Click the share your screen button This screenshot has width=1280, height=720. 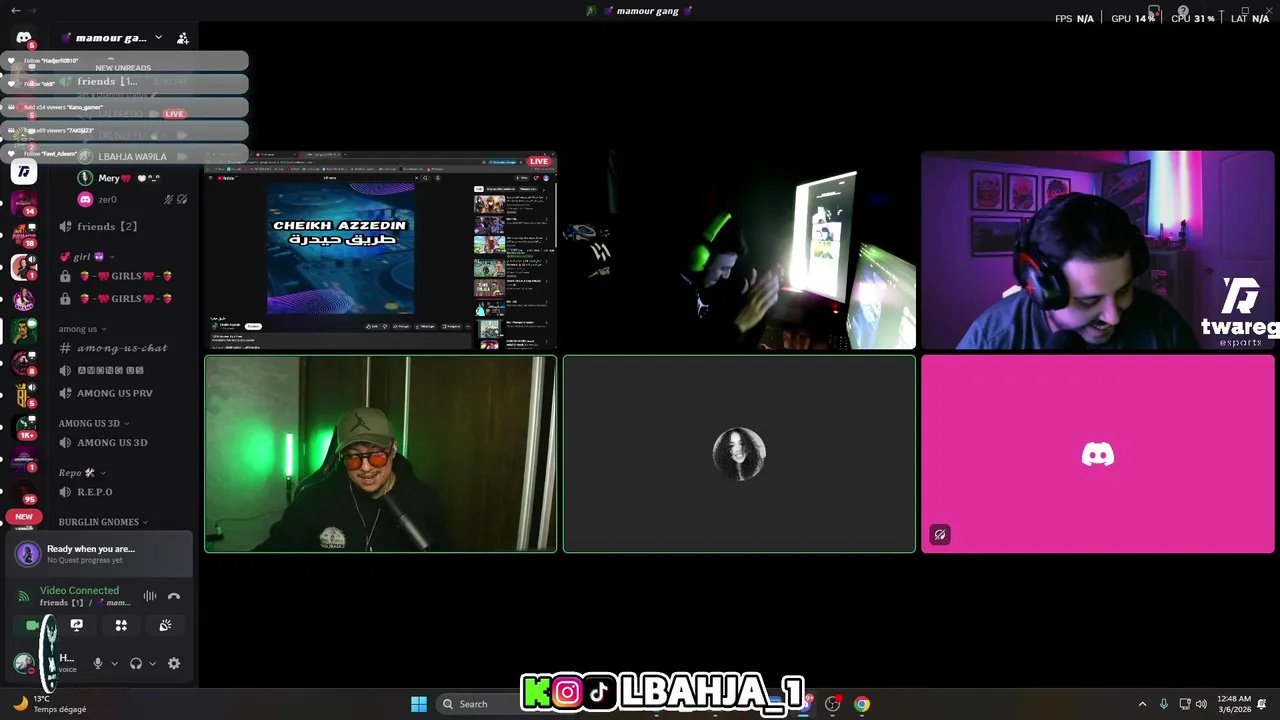click(77, 625)
